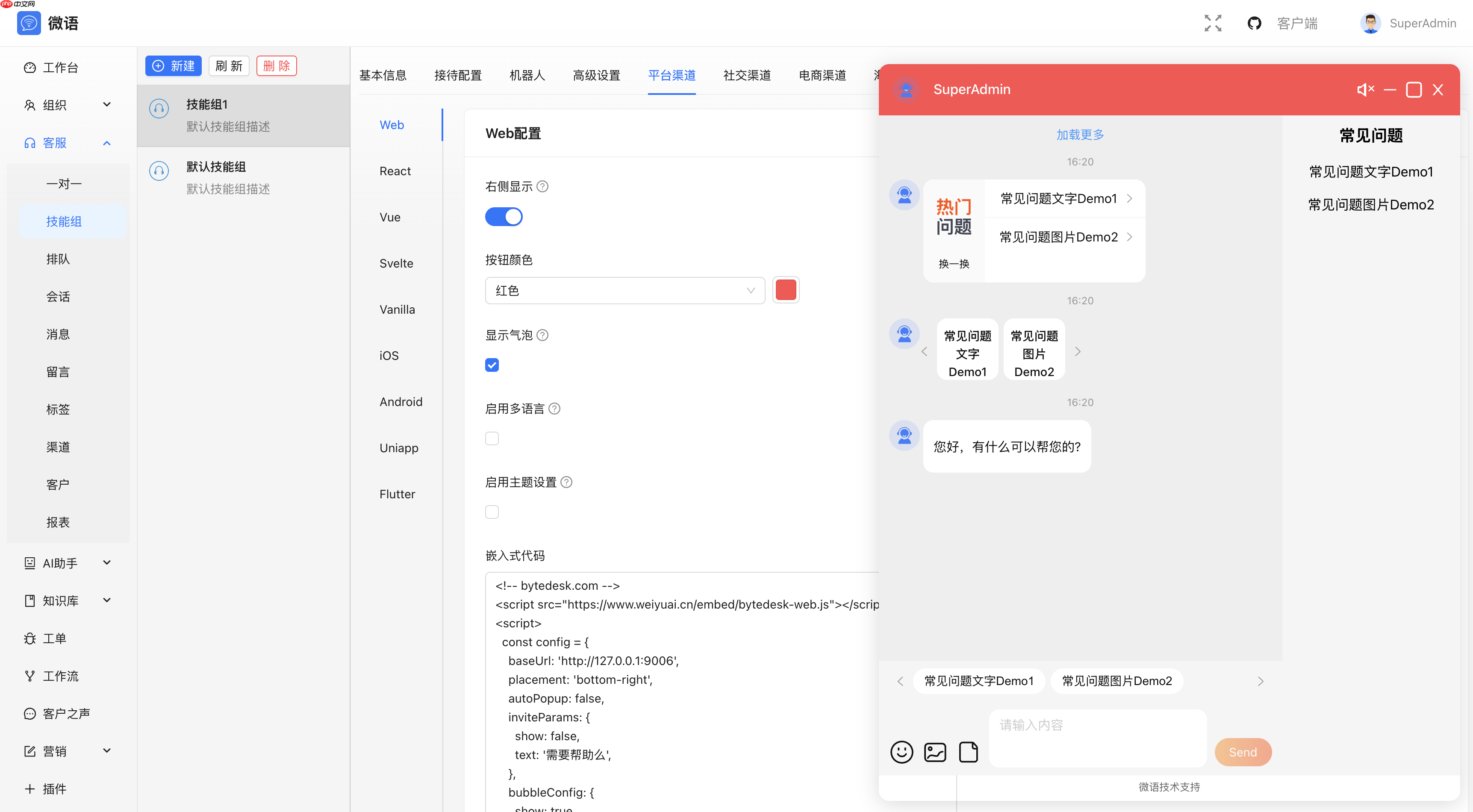Screen dimensions: 1473x812
Task: Turn off the 右侧显示 toggle
Action: tap(504, 217)
